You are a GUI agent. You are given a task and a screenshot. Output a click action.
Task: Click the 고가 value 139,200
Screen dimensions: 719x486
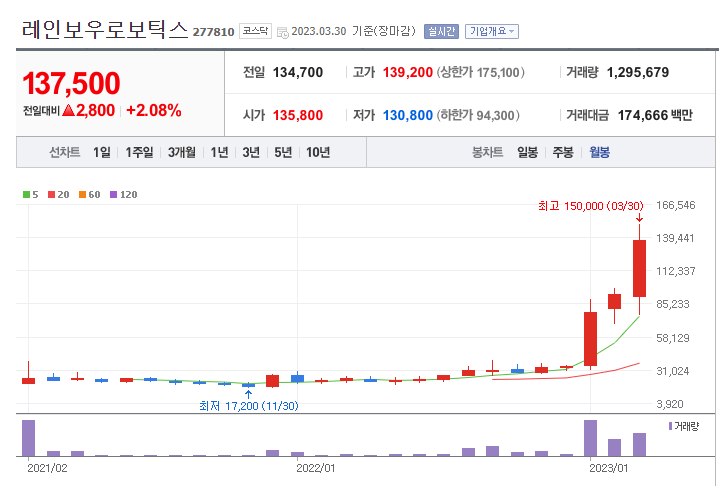(x=408, y=72)
